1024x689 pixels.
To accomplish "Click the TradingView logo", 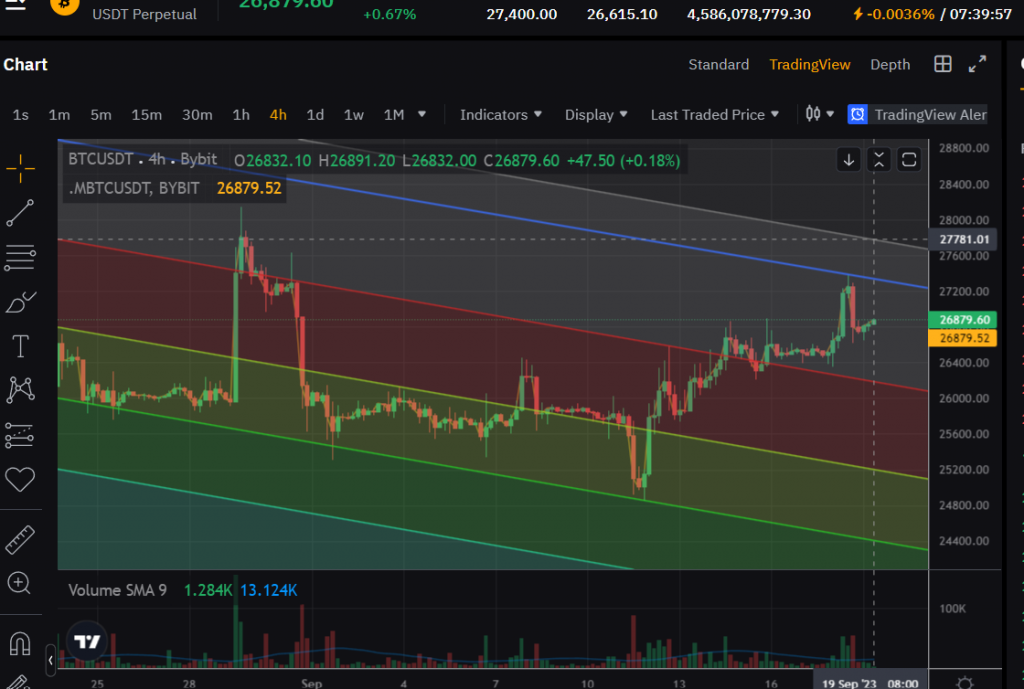I will tap(87, 641).
